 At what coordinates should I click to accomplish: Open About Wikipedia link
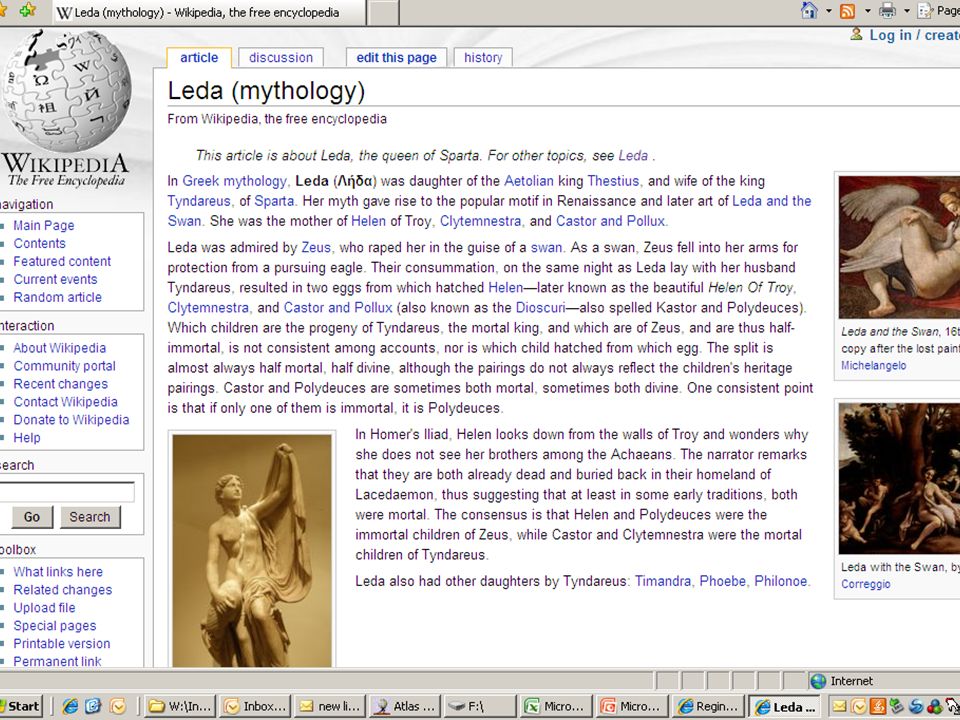click(x=60, y=348)
